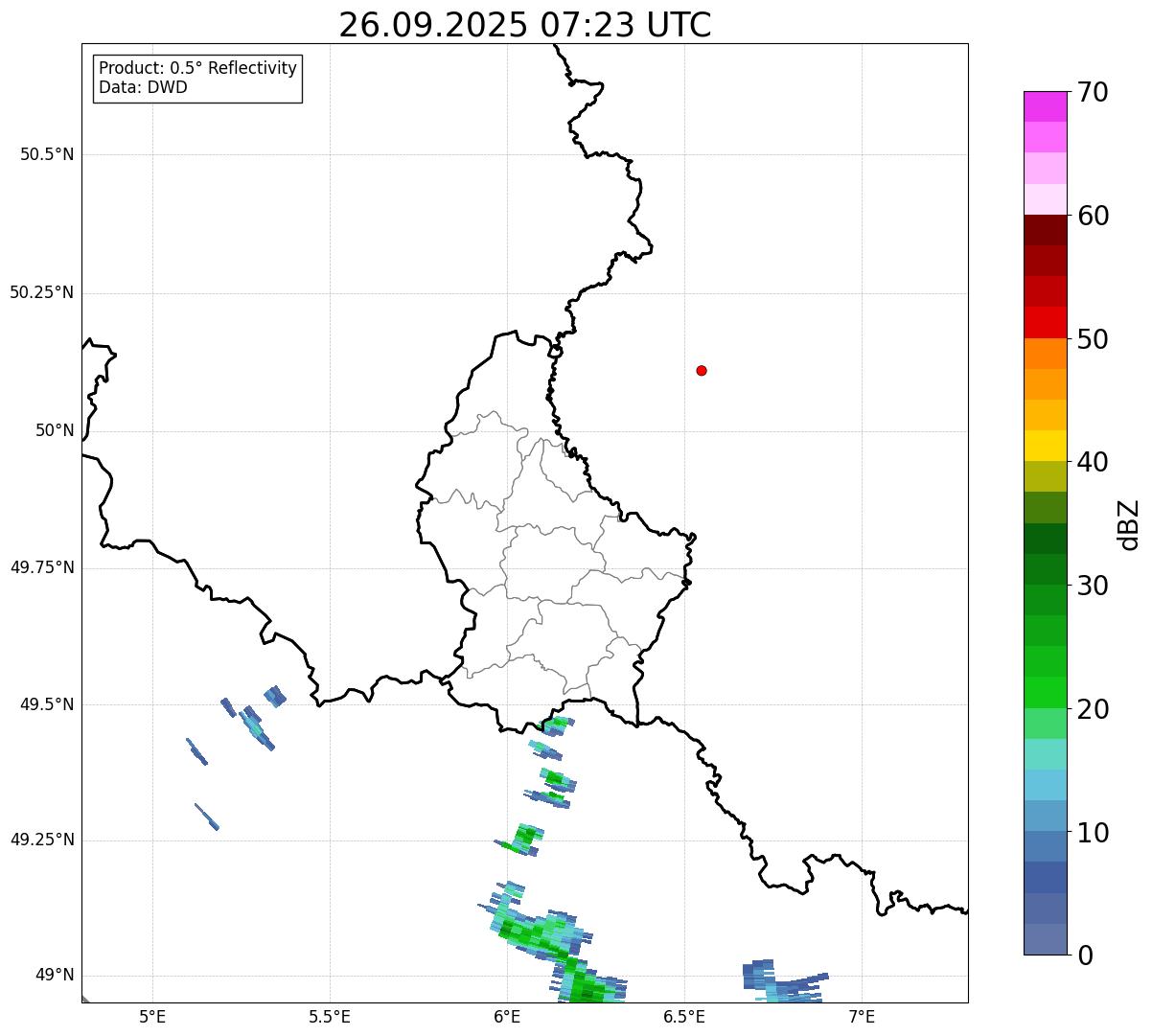Viewport: 1152px width, 1036px height.
Task: Click the yellow swatch just above 40
Action: click(1045, 446)
